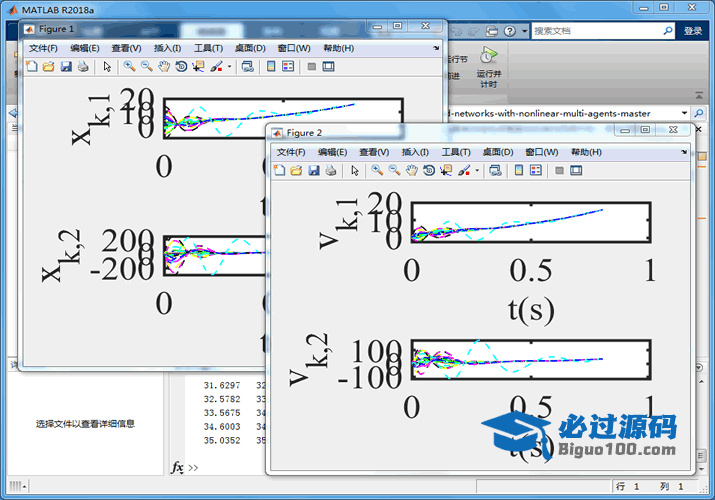This screenshot has height=500, width=715.
Task: Click Print icon in Figure 2 toolbar
Action: click(331, 170)
